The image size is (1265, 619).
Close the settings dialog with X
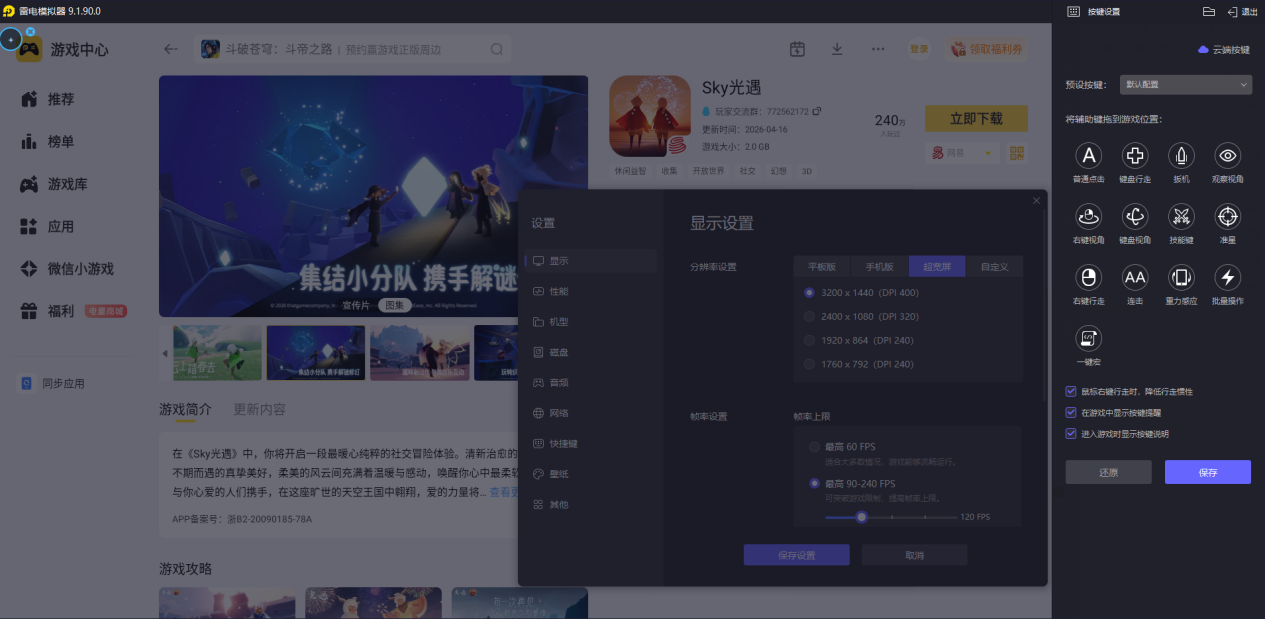(1036, 201)
